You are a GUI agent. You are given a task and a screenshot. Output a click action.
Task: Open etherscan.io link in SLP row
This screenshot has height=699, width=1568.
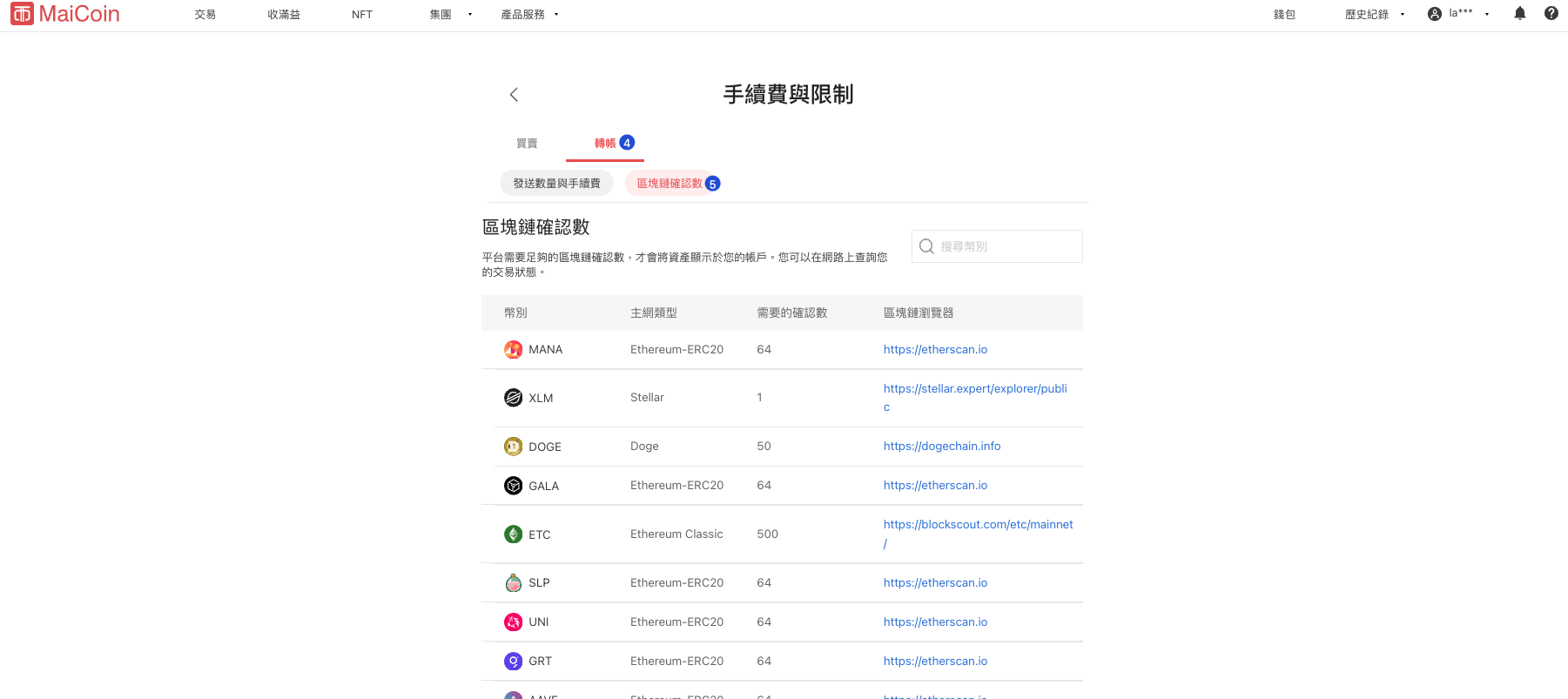coord(935,583)
